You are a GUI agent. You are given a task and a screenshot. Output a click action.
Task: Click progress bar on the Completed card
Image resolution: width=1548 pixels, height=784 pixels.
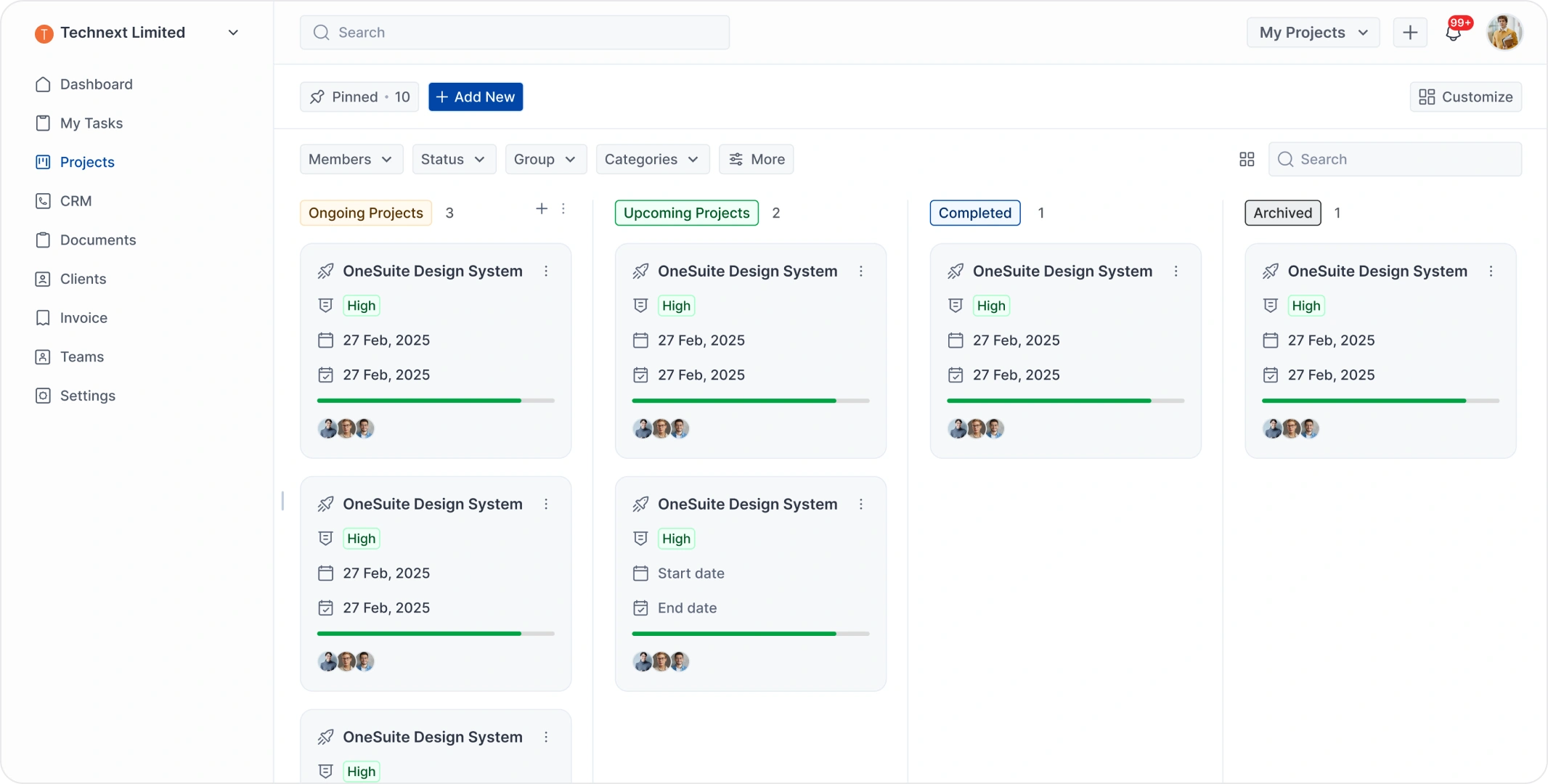[1065, 401]
